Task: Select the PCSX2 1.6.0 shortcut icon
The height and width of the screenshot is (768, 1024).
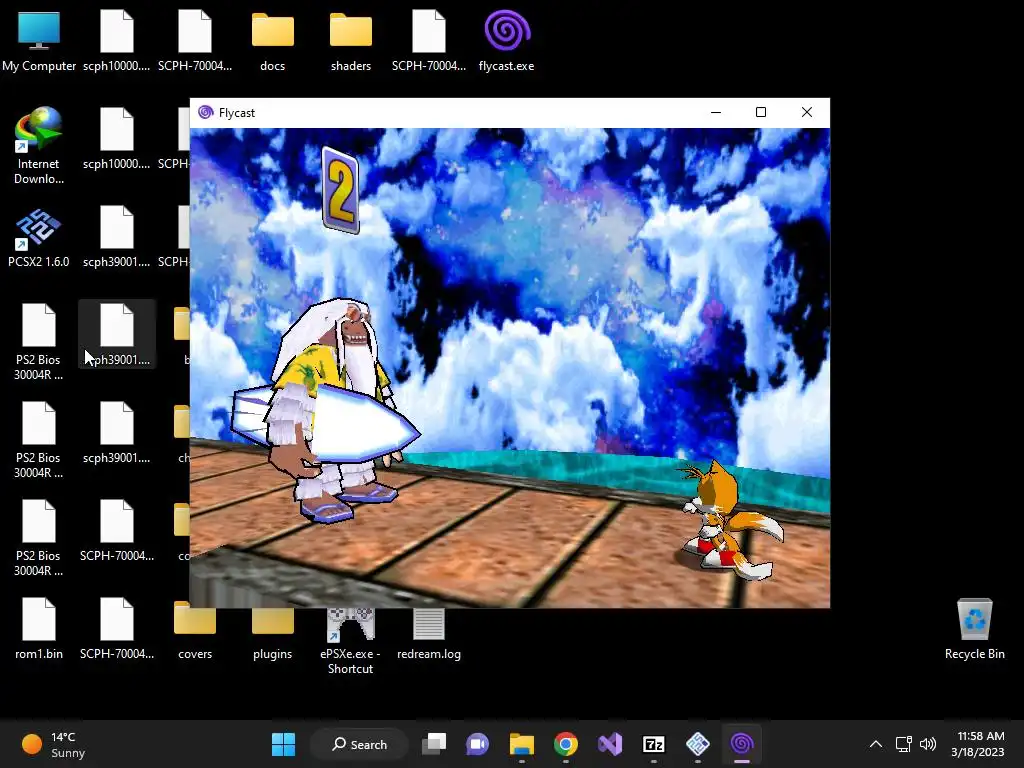Action: tap(39, 237)
